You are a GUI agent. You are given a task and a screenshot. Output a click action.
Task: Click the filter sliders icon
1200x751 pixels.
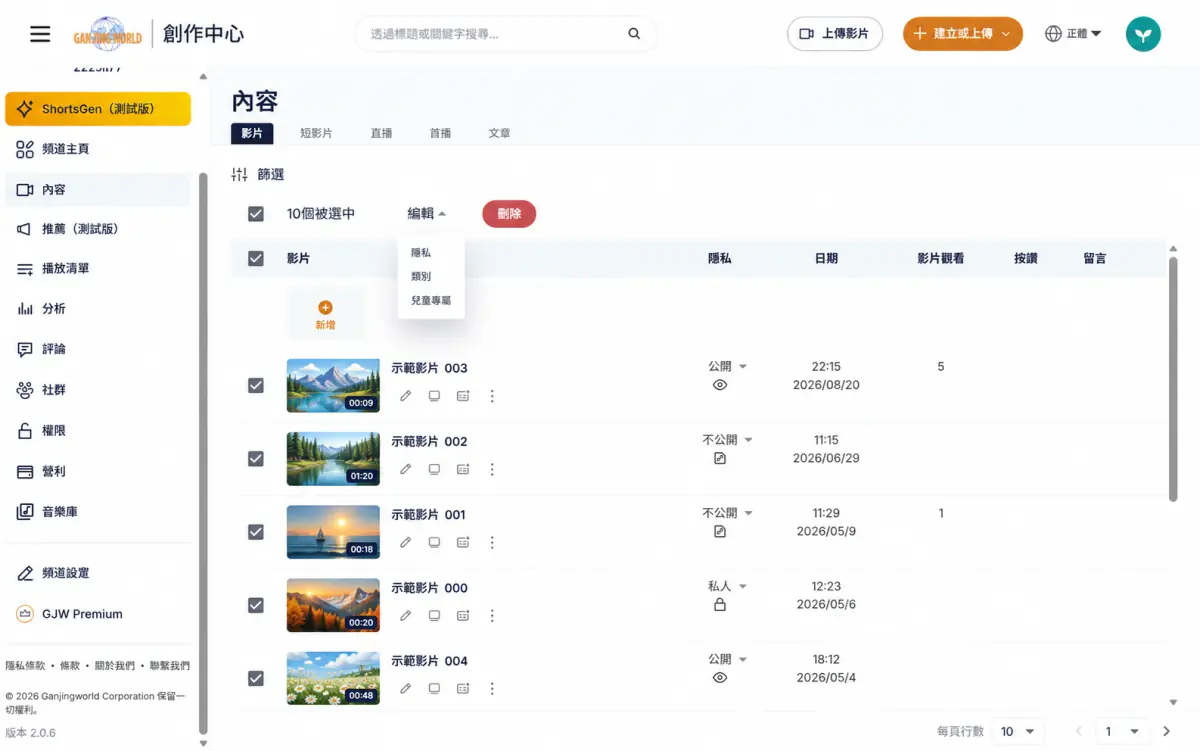239,174
